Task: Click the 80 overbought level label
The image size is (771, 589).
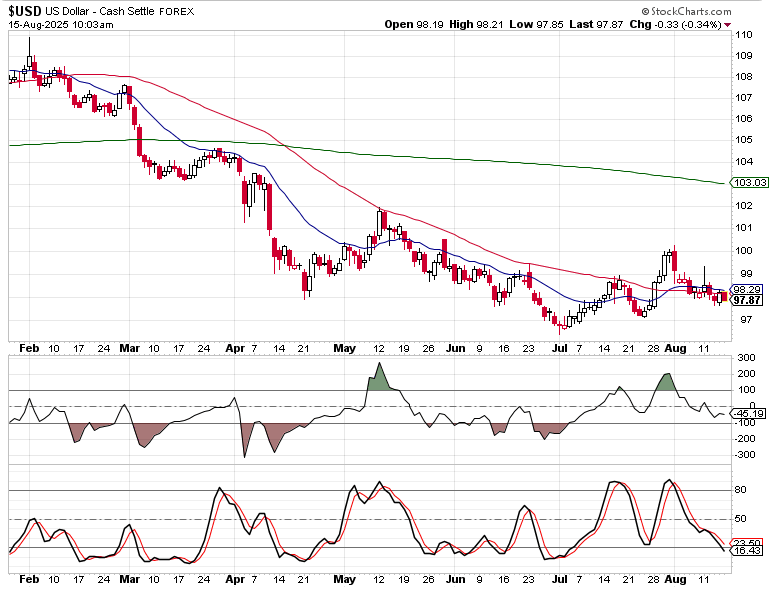Action: click(x=741, y=490)
